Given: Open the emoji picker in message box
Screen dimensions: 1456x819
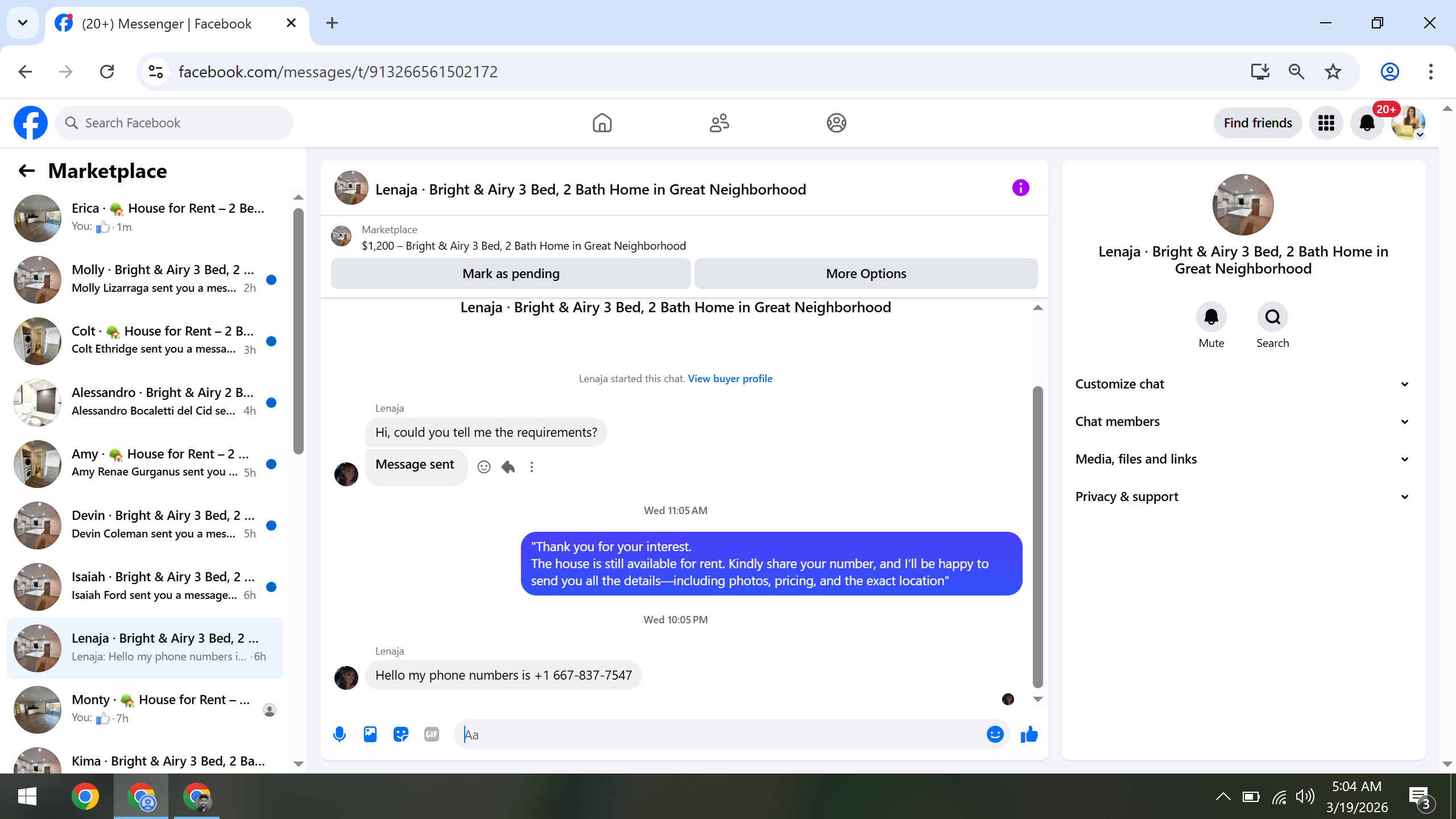Looking at the screenshot, I should point(995,734).
